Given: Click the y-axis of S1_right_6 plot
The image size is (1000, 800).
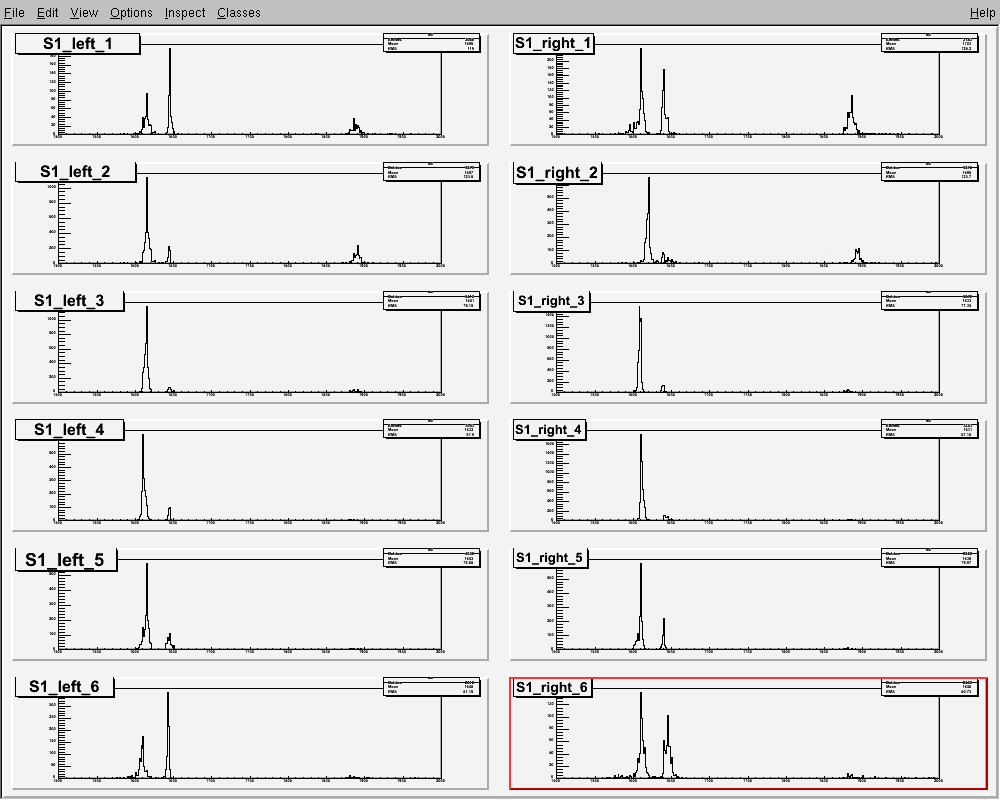Looking at the screenshot, I should tap(557, 737).
